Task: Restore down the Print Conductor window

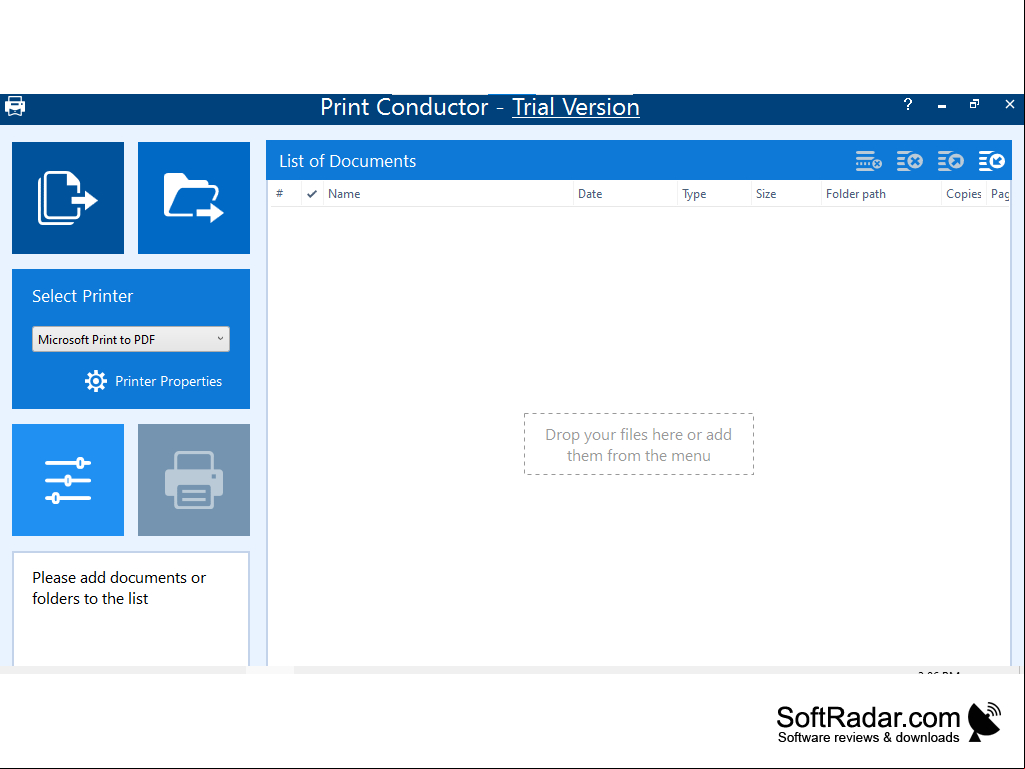Action: (975, 104)
